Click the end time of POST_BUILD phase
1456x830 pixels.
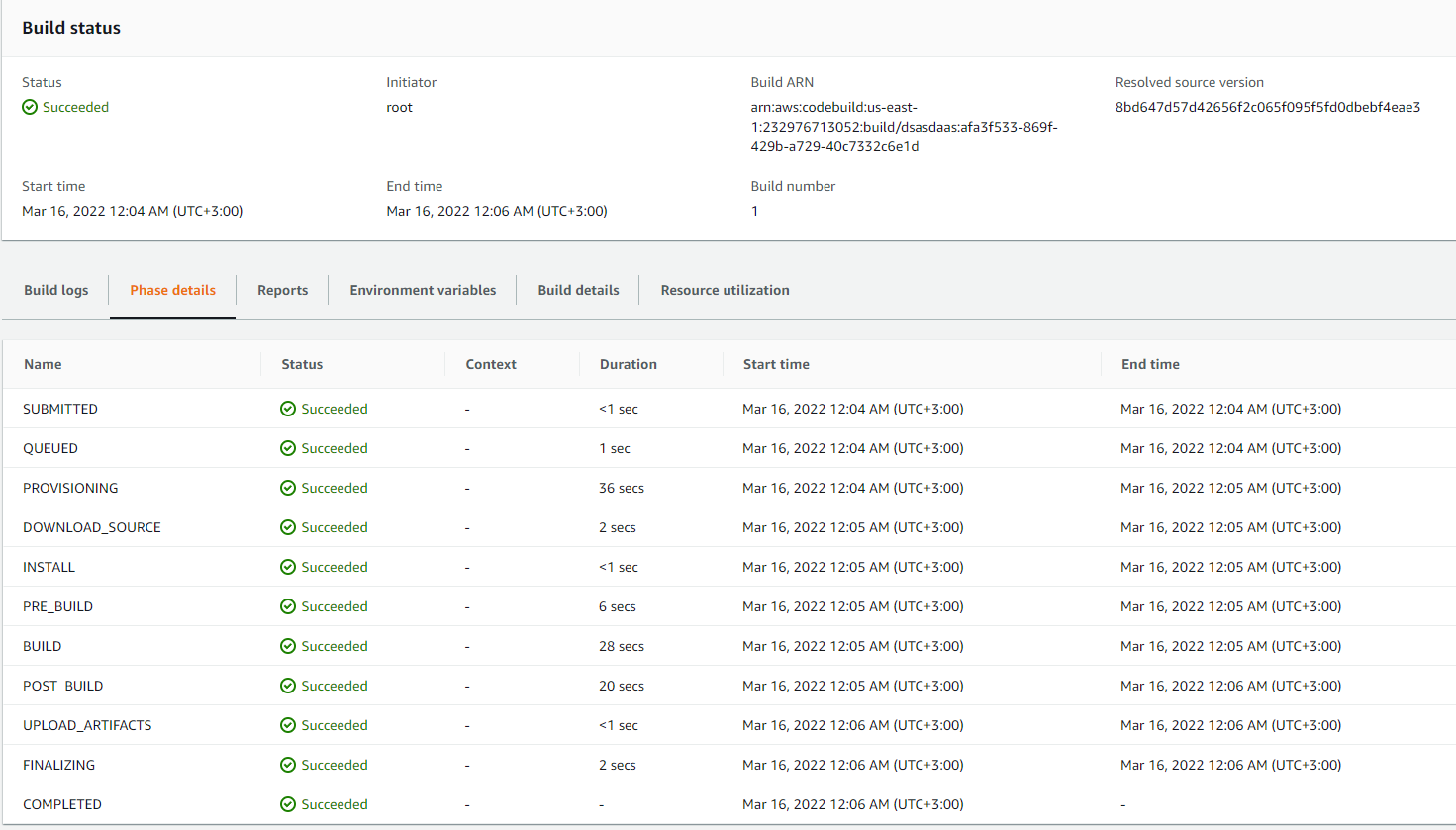click(x=1231, y=686)
